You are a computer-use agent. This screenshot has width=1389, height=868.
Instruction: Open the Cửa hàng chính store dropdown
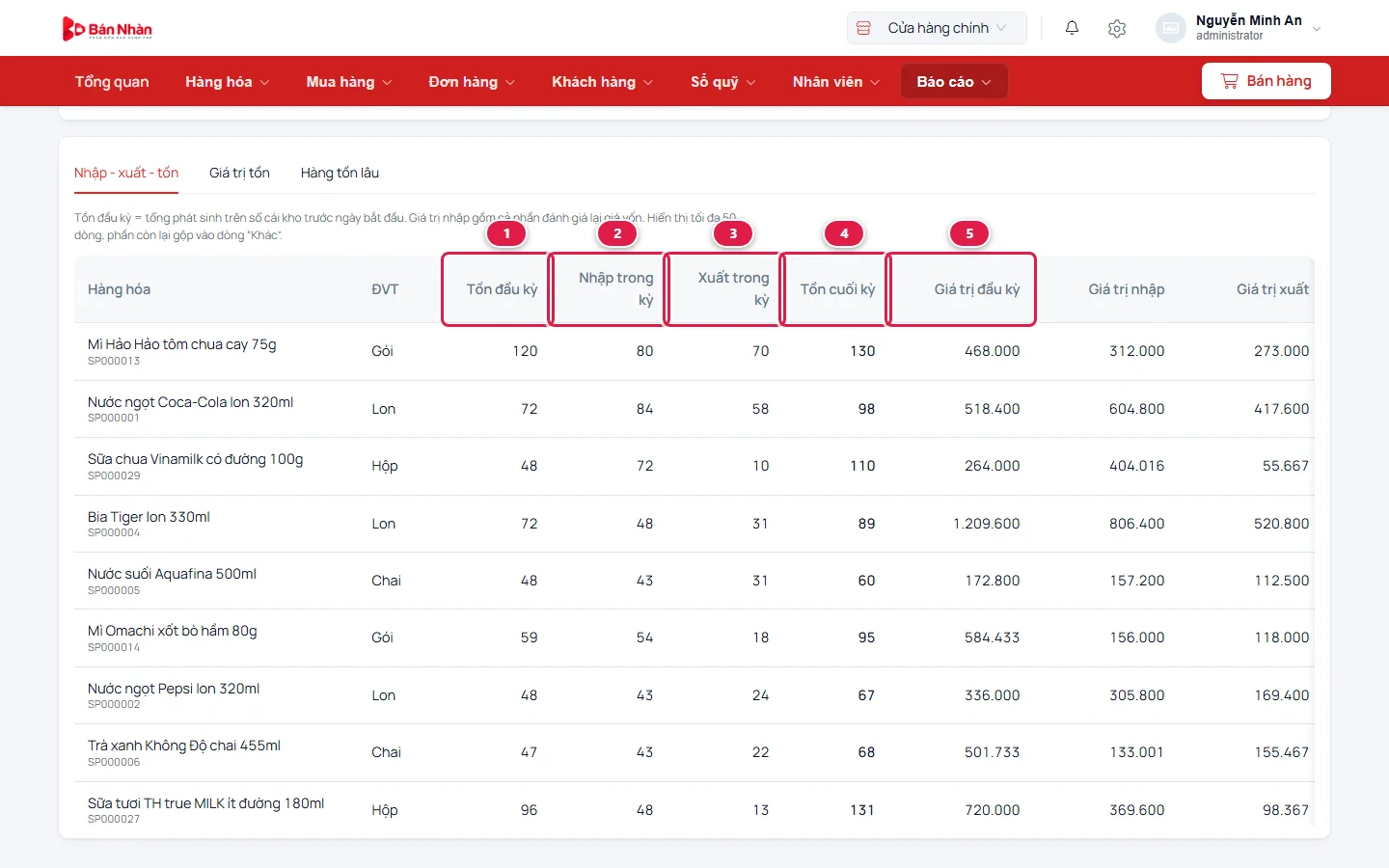tap(937, 28)
